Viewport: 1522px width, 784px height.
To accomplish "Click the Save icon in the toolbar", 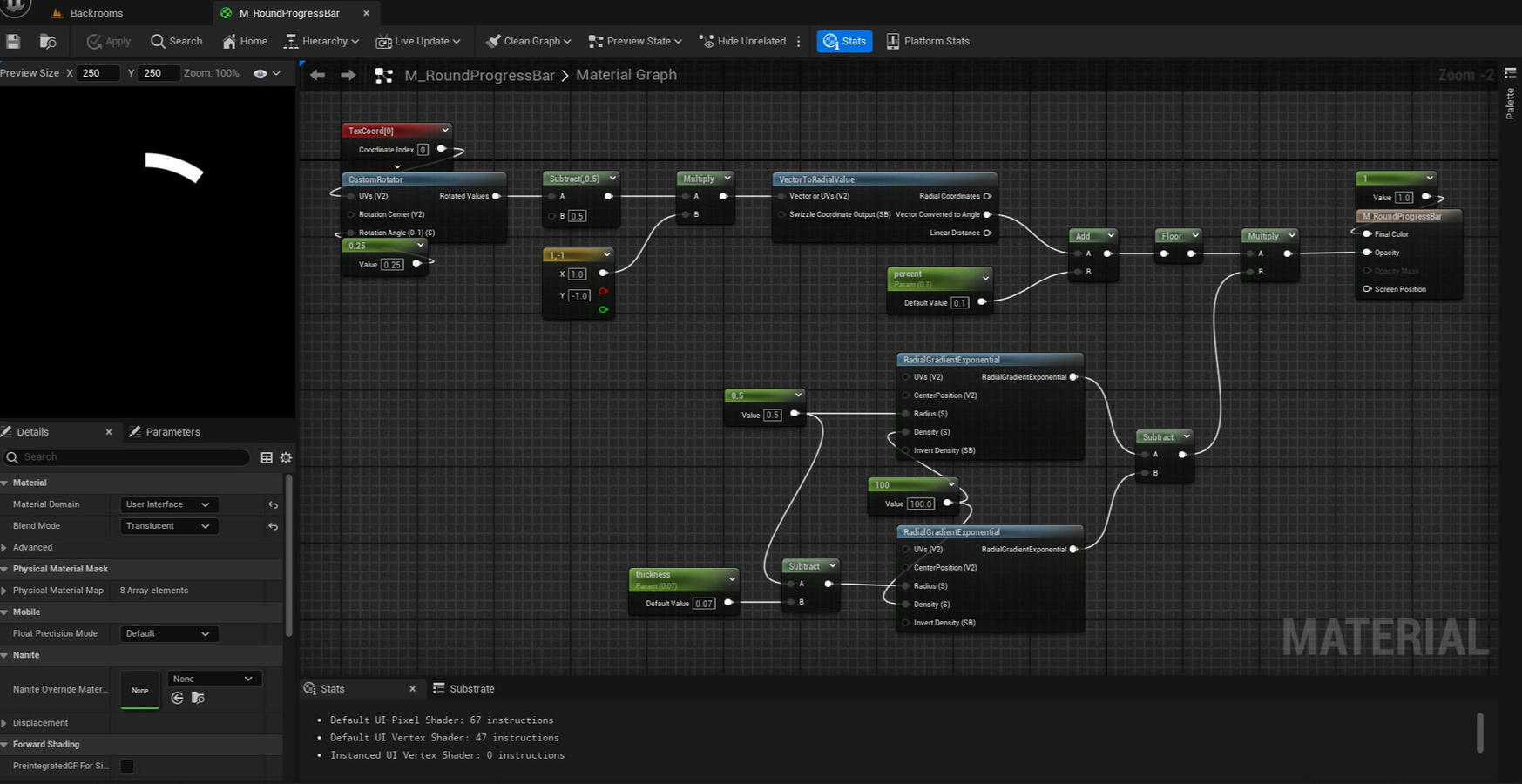I will pos(13,41).
